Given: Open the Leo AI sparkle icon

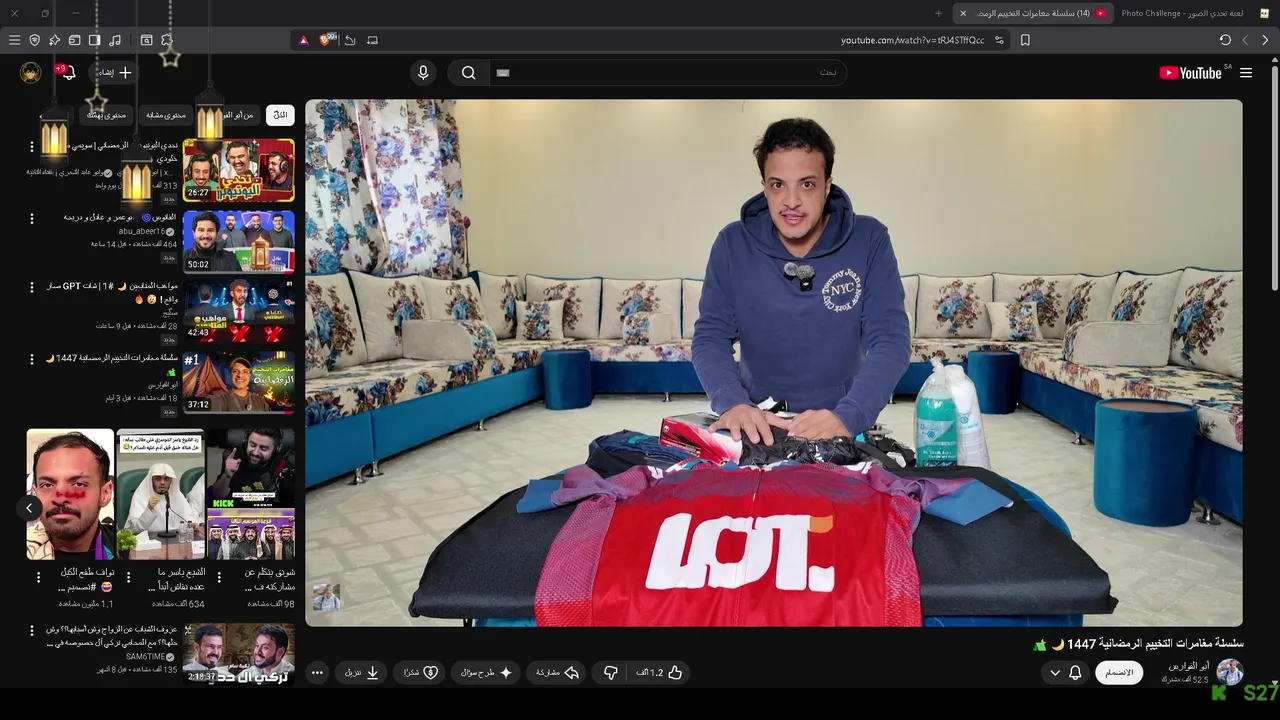Looking at the screenshot, I should 54,40.
